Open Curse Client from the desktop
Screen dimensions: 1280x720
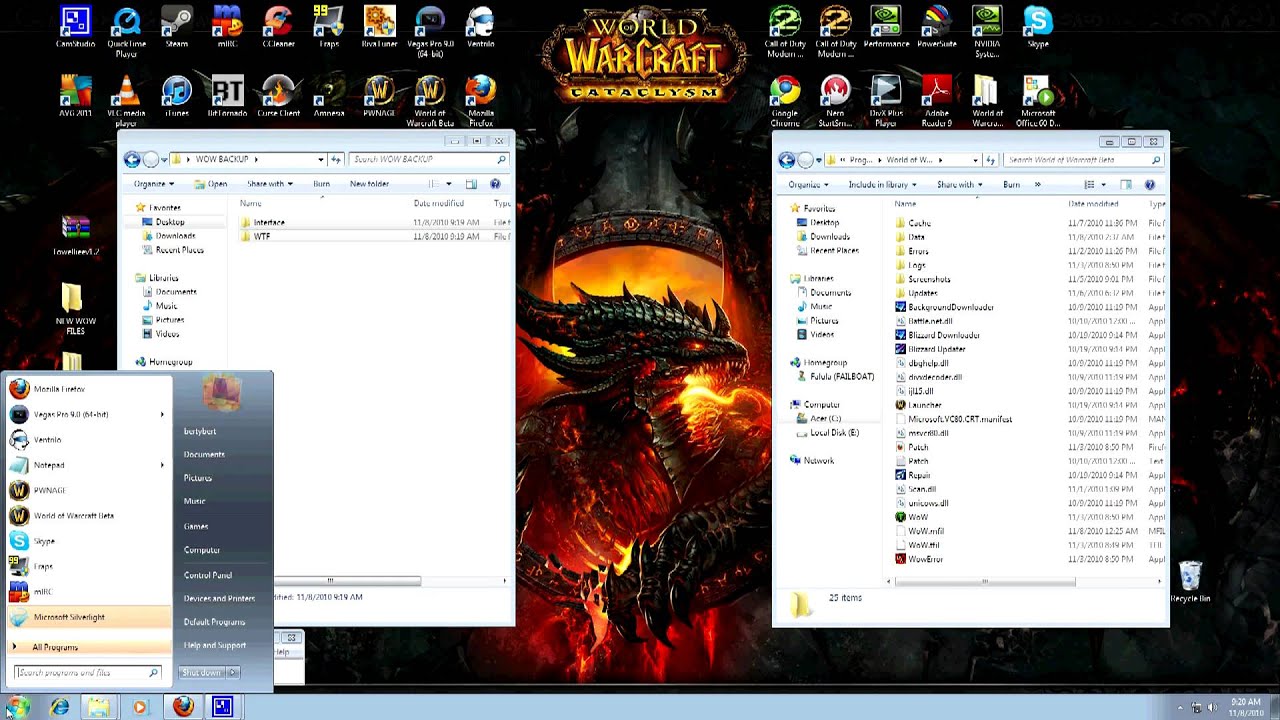278,96
